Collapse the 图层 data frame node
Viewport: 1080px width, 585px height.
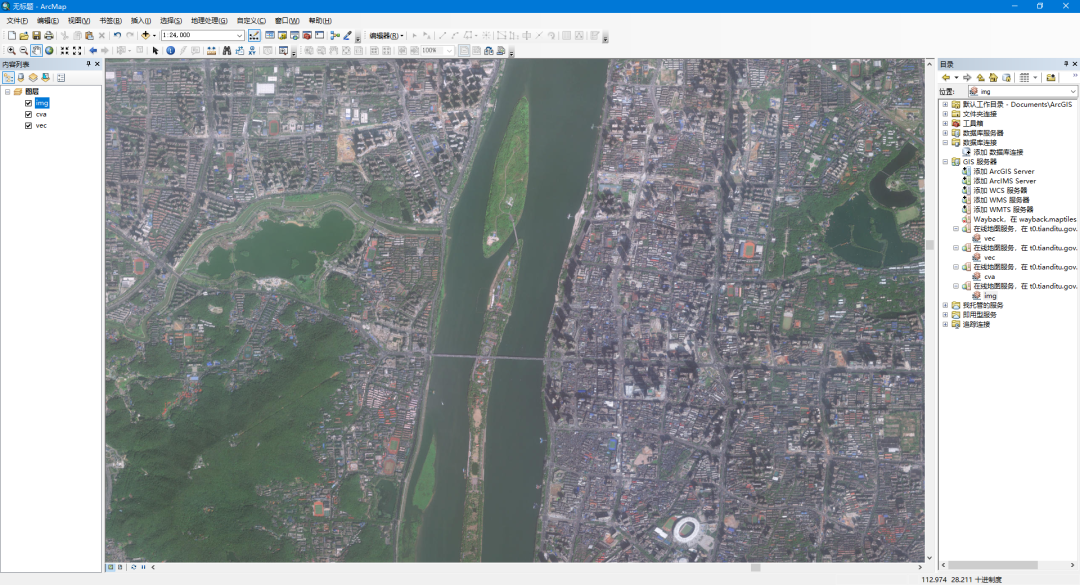click(8, 92)
